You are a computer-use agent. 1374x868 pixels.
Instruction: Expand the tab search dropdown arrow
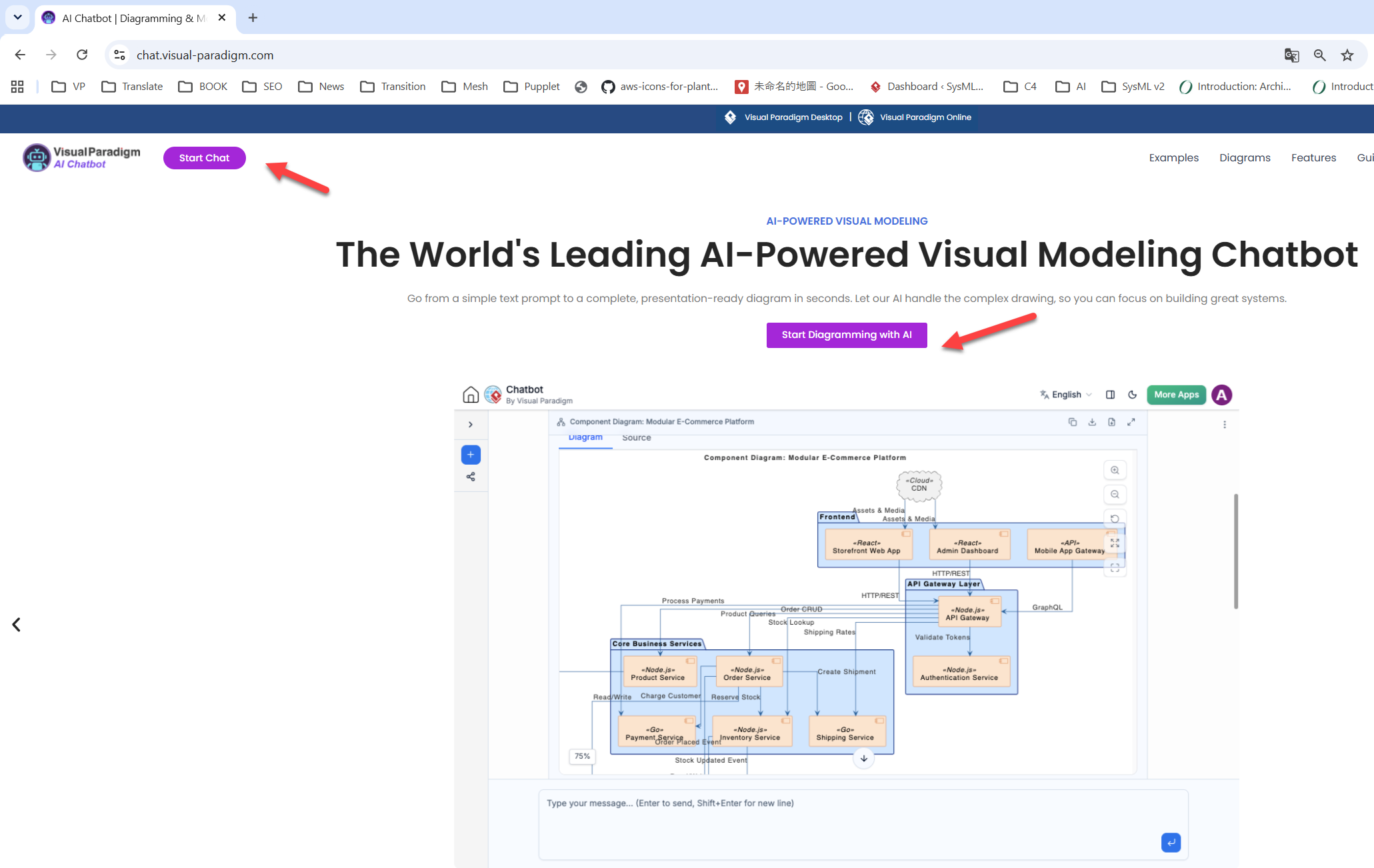coord(17,17)
